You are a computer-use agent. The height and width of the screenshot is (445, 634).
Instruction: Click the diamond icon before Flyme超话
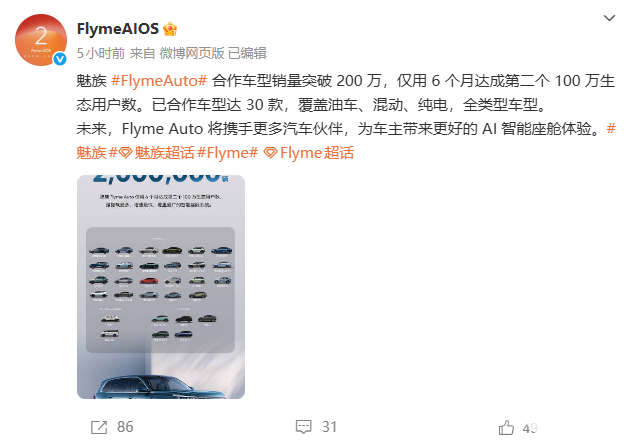pos(270,153)
